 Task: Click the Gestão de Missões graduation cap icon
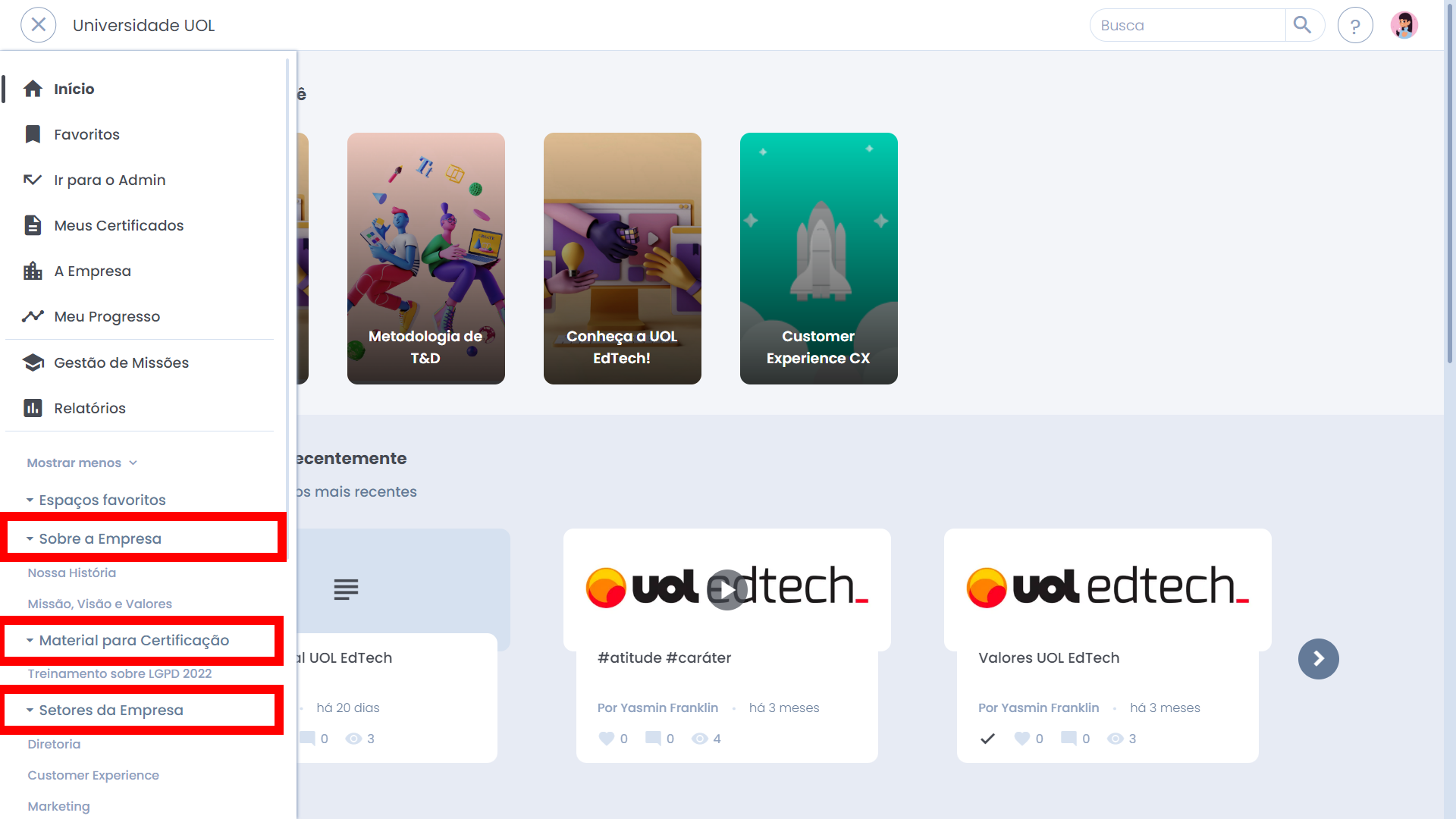point(33,362)
